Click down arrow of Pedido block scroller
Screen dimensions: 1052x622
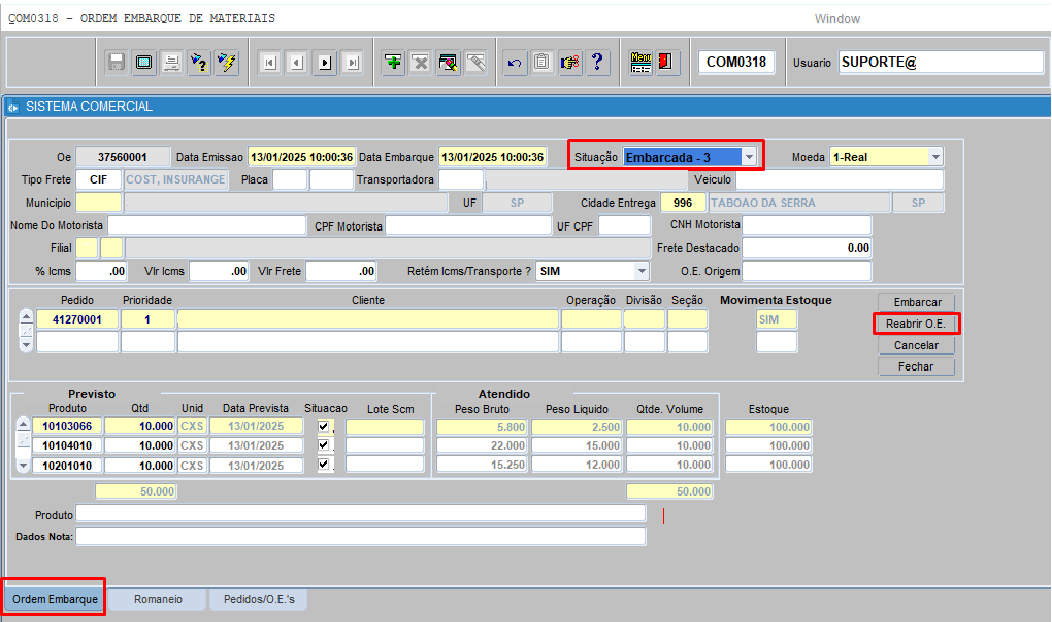[x=26, y=345]
